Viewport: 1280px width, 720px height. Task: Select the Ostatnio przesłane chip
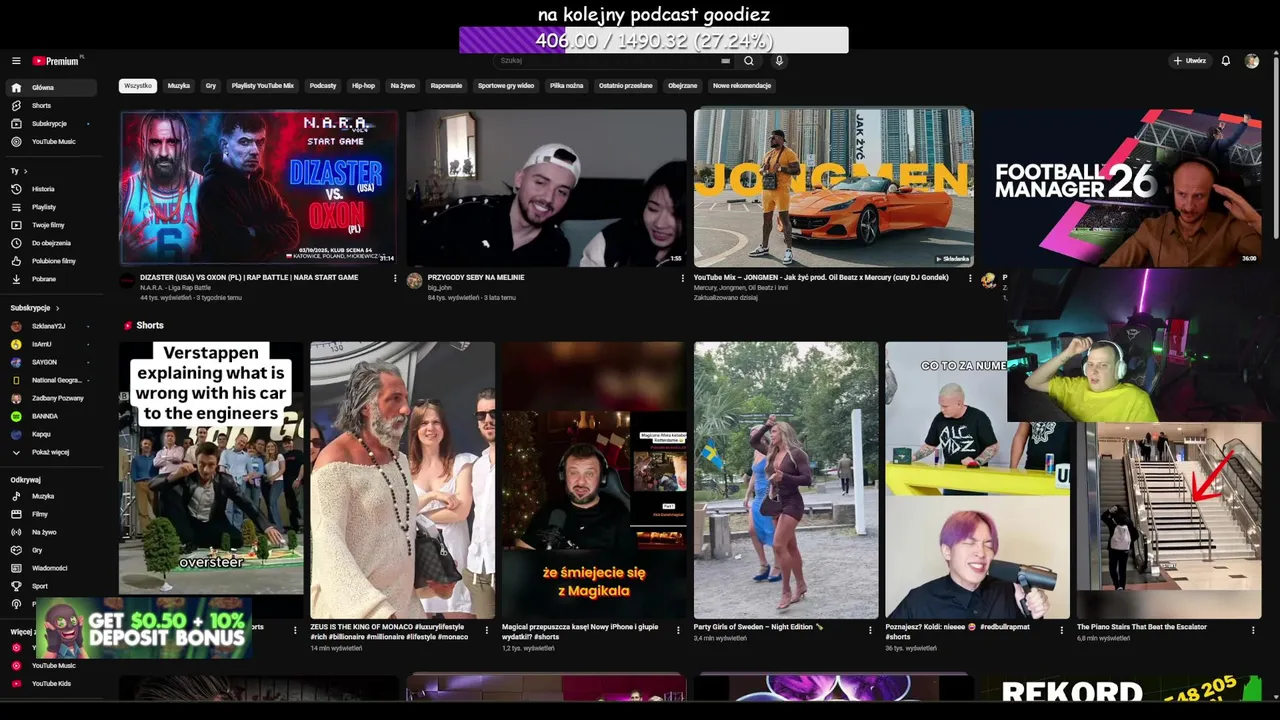click(626, 86)
